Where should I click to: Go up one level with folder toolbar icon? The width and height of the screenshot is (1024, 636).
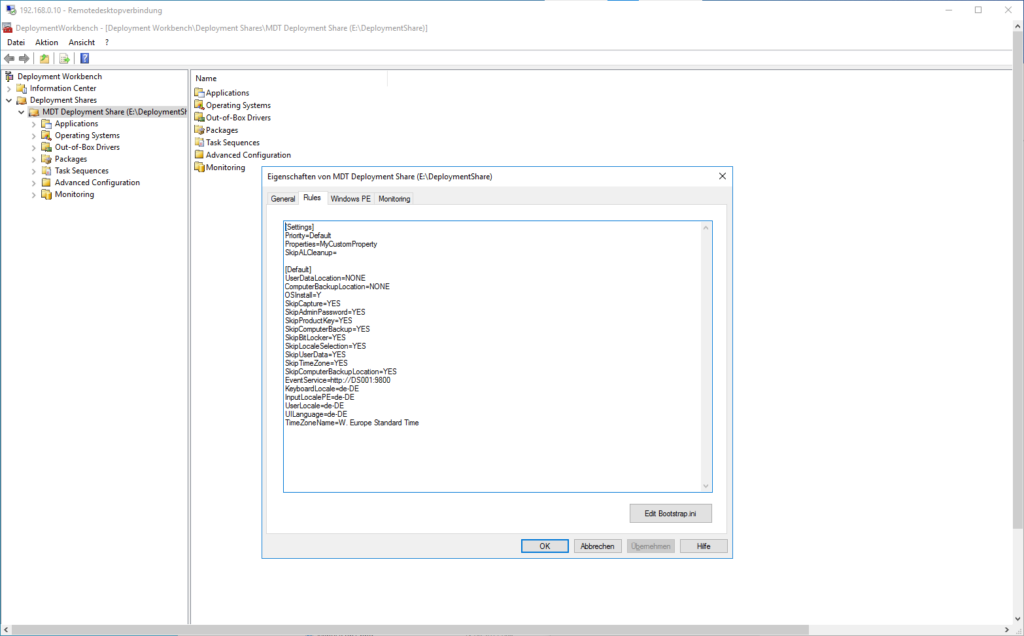[x=44, y=59]
